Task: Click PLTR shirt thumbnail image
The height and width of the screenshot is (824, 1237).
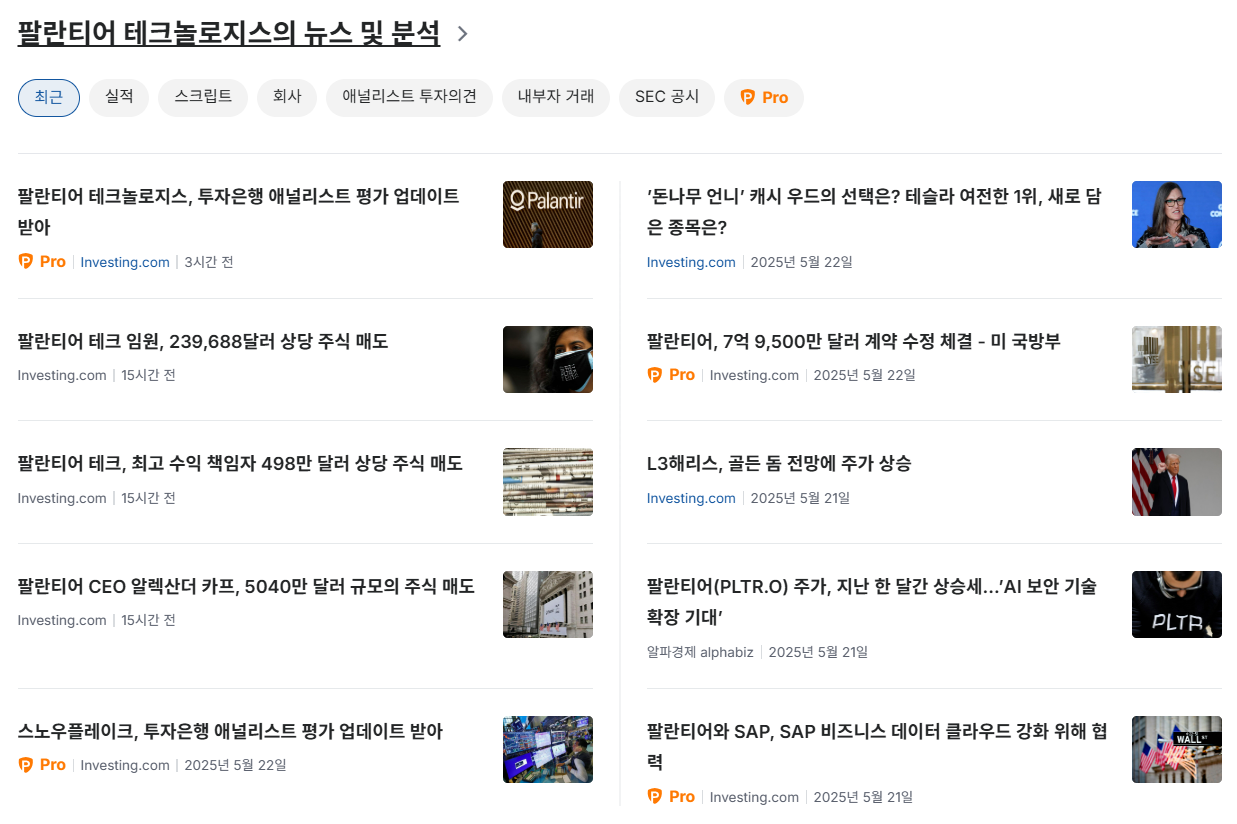Action: [x=1177, y=604]
